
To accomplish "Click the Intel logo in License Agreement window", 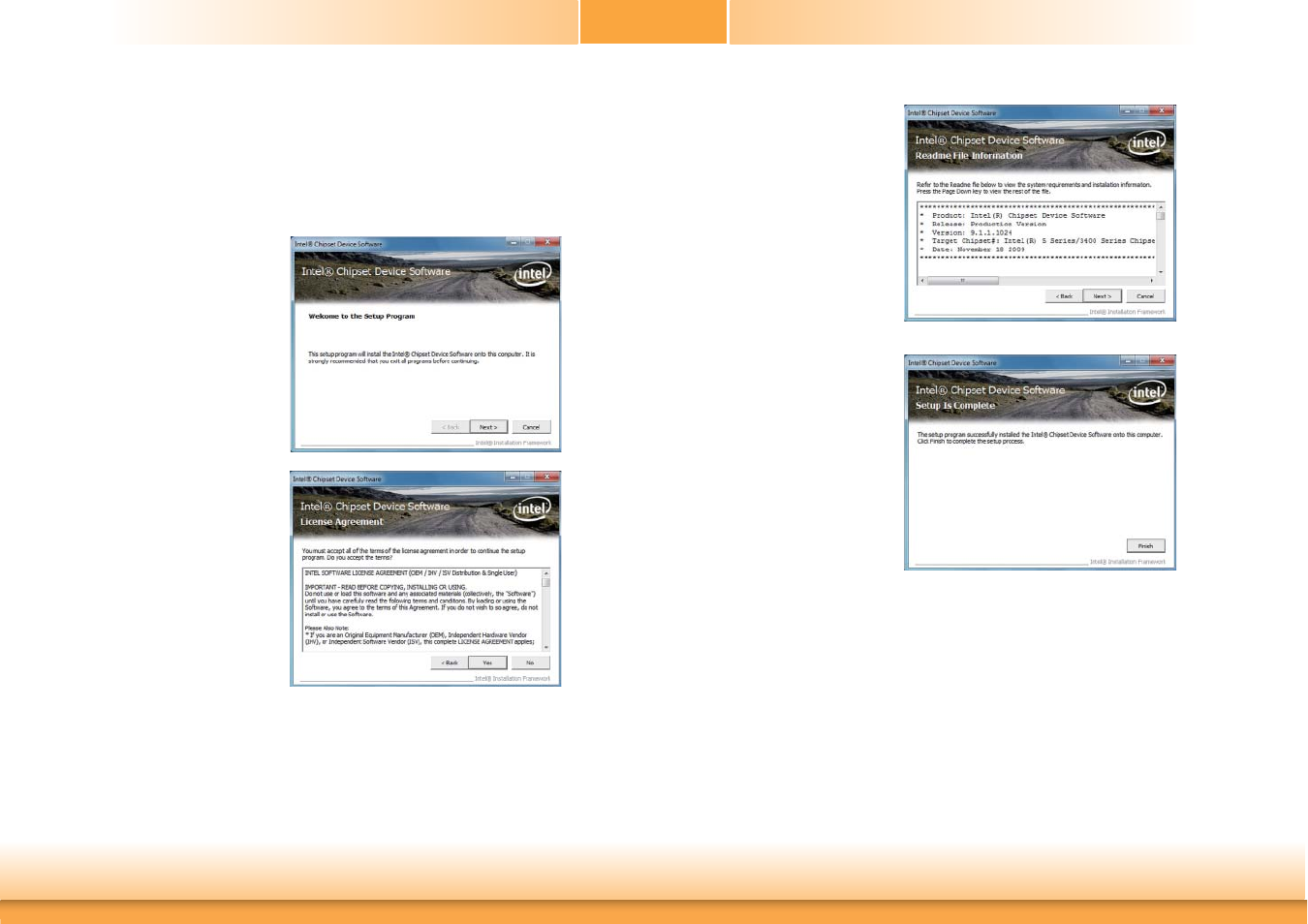I will (532, 508).
